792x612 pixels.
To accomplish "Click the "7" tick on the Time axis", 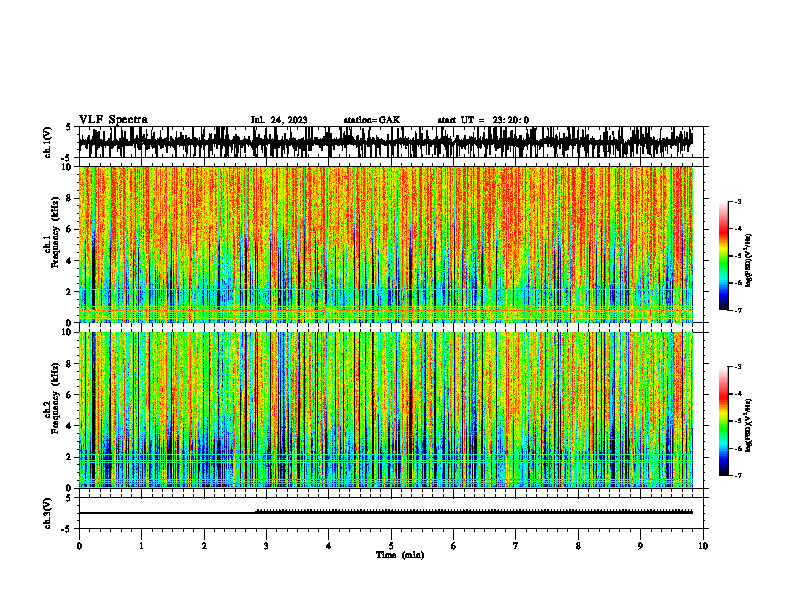I will [x=516, y=546].
